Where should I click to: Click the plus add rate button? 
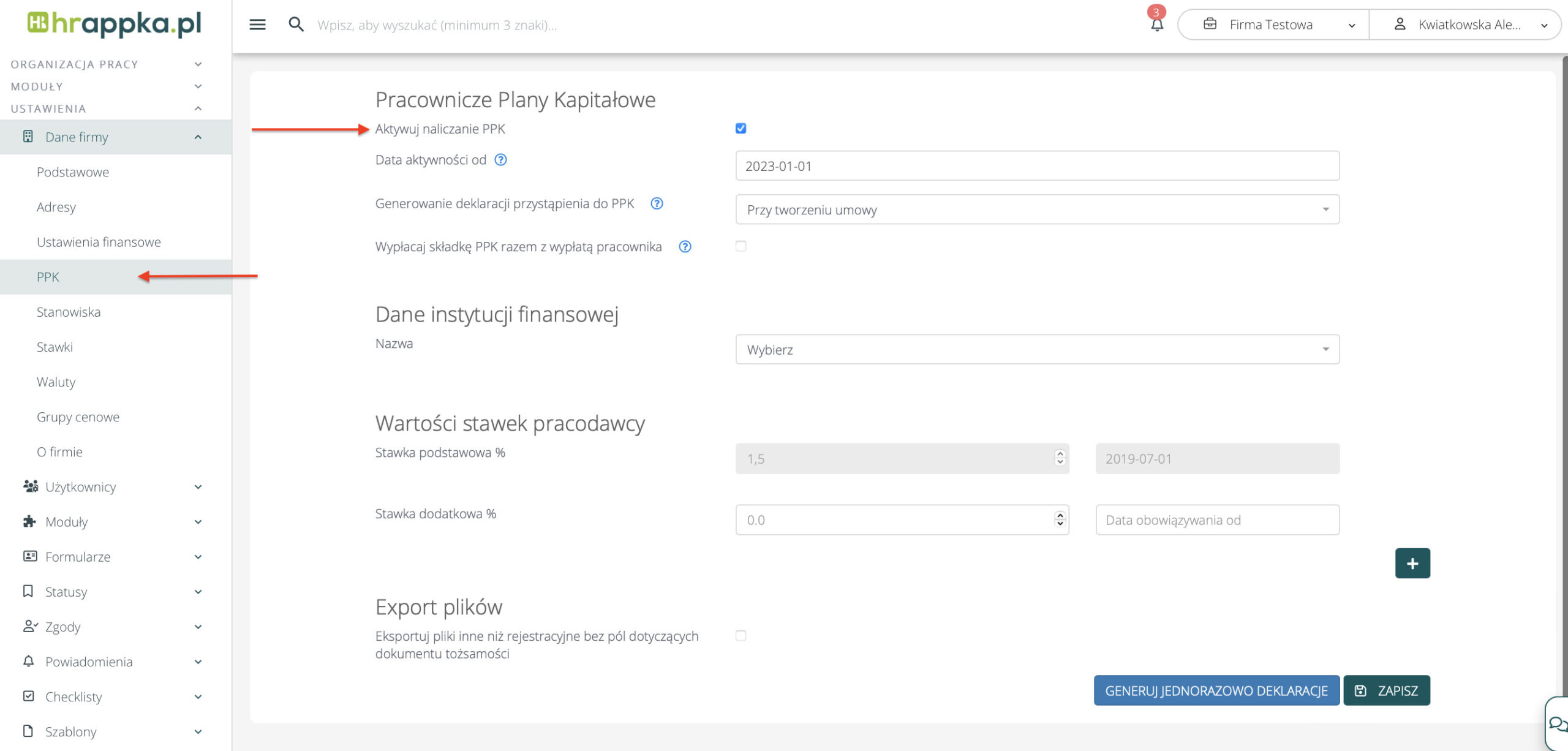(1412, 563)
